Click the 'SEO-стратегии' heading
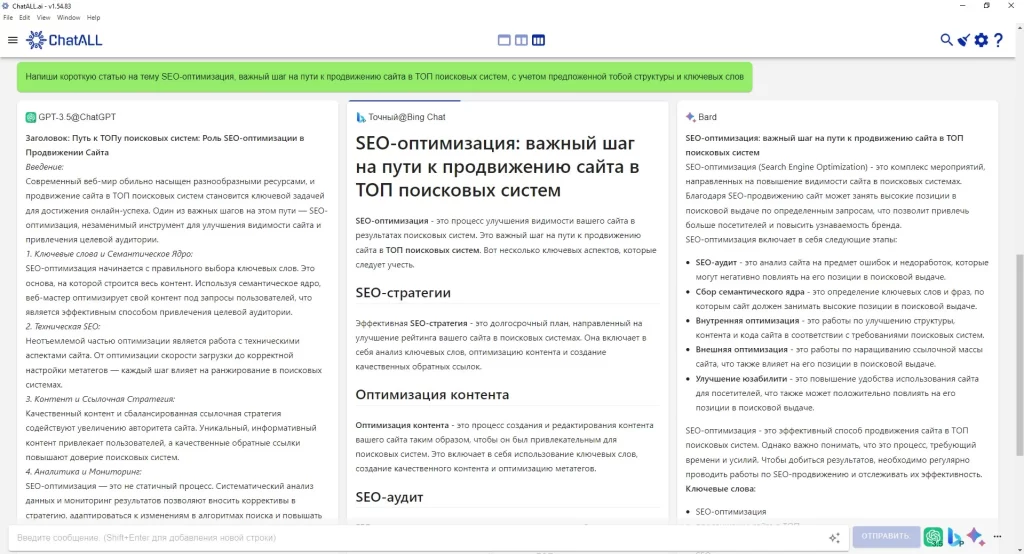Image resolution: width=1024 pixels, height=554 pixels. click(403, 293)
